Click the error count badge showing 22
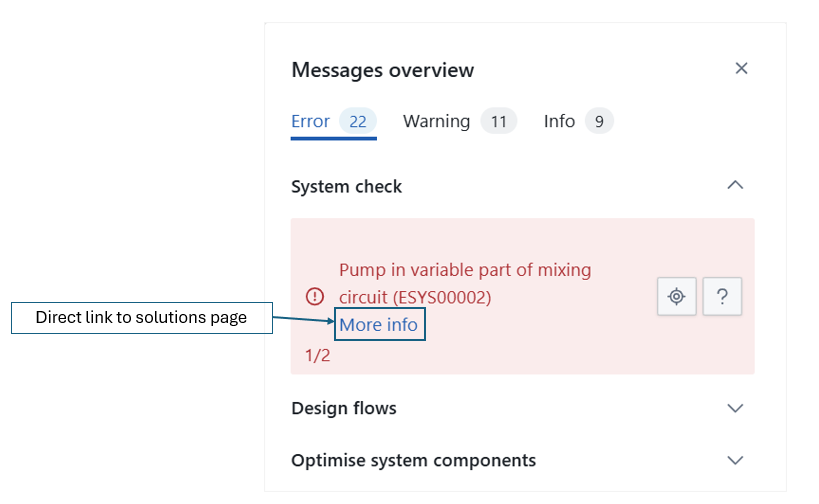The height and width of the screenshot is (504, 819). [x=357, y=122]
